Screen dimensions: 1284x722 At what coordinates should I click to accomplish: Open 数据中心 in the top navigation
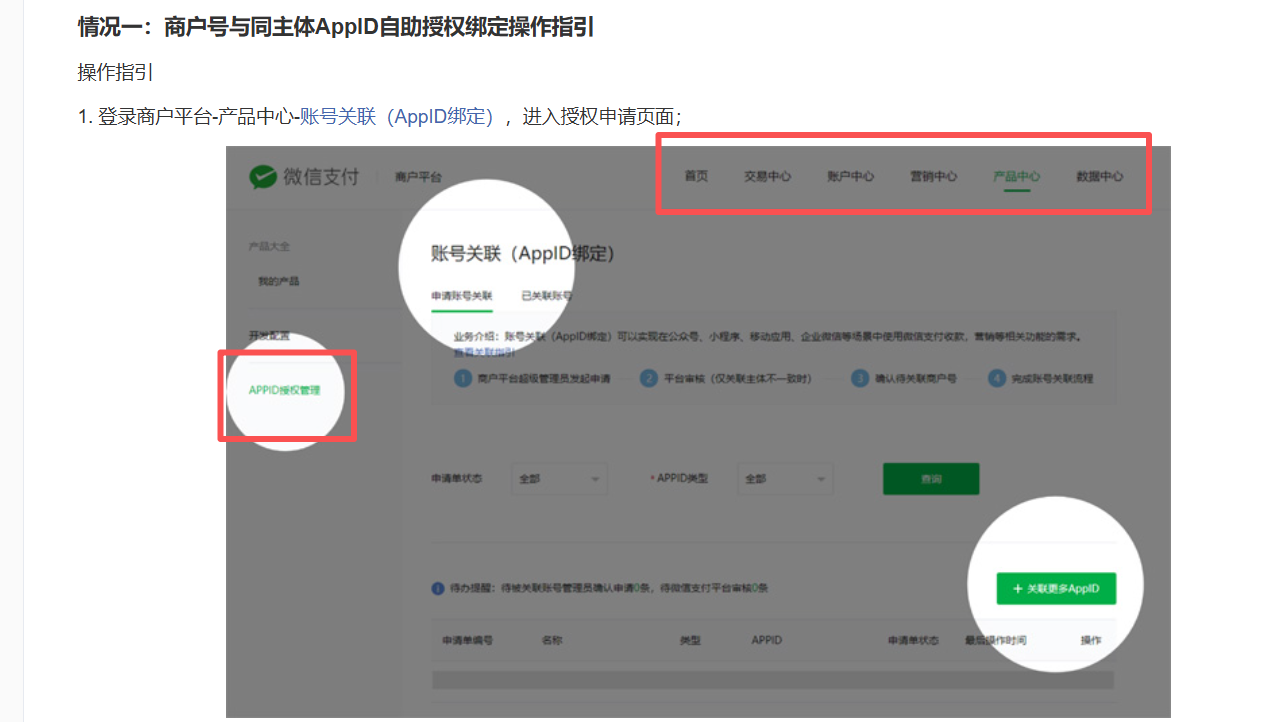[1099, 176]
